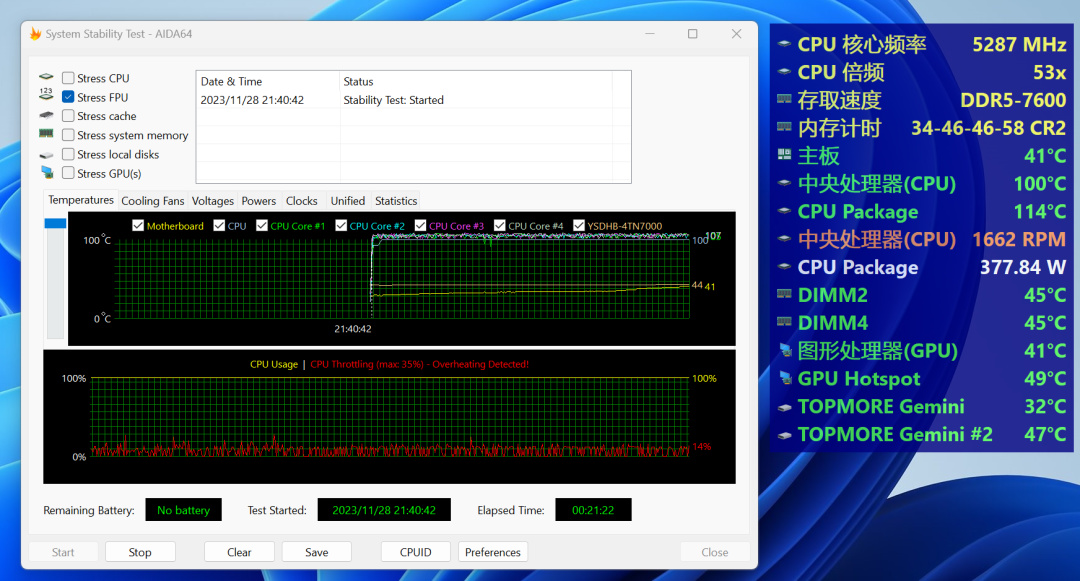Toggle the CPU Core #2 graph checkbox

tap(341, 225)
